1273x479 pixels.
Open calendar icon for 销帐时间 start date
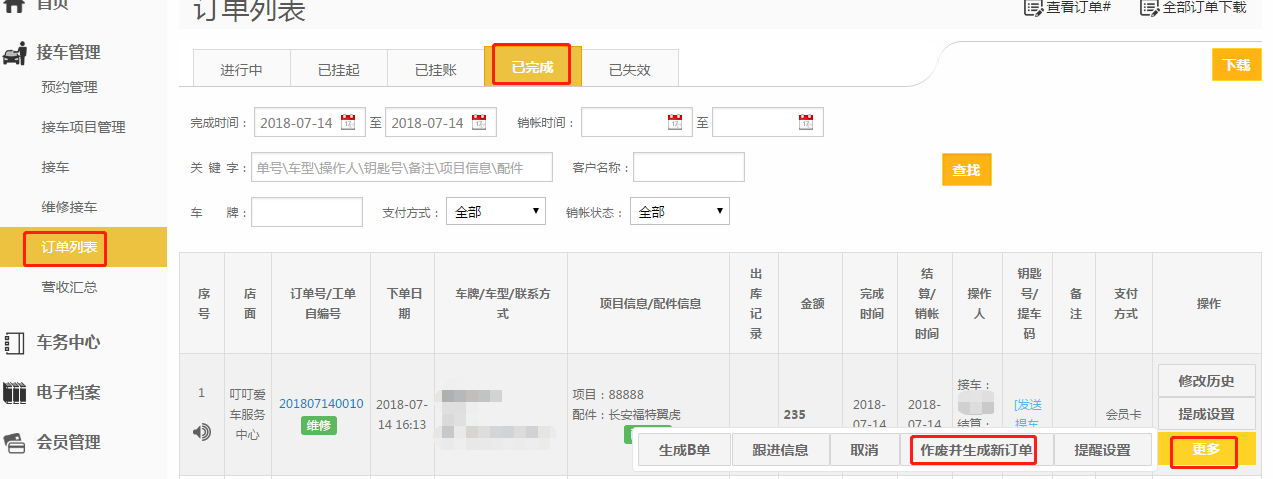click(675, 123)
